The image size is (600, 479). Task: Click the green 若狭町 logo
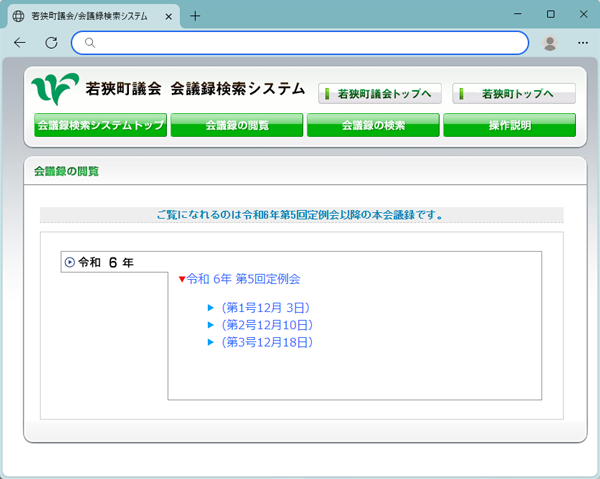[55, 89]
